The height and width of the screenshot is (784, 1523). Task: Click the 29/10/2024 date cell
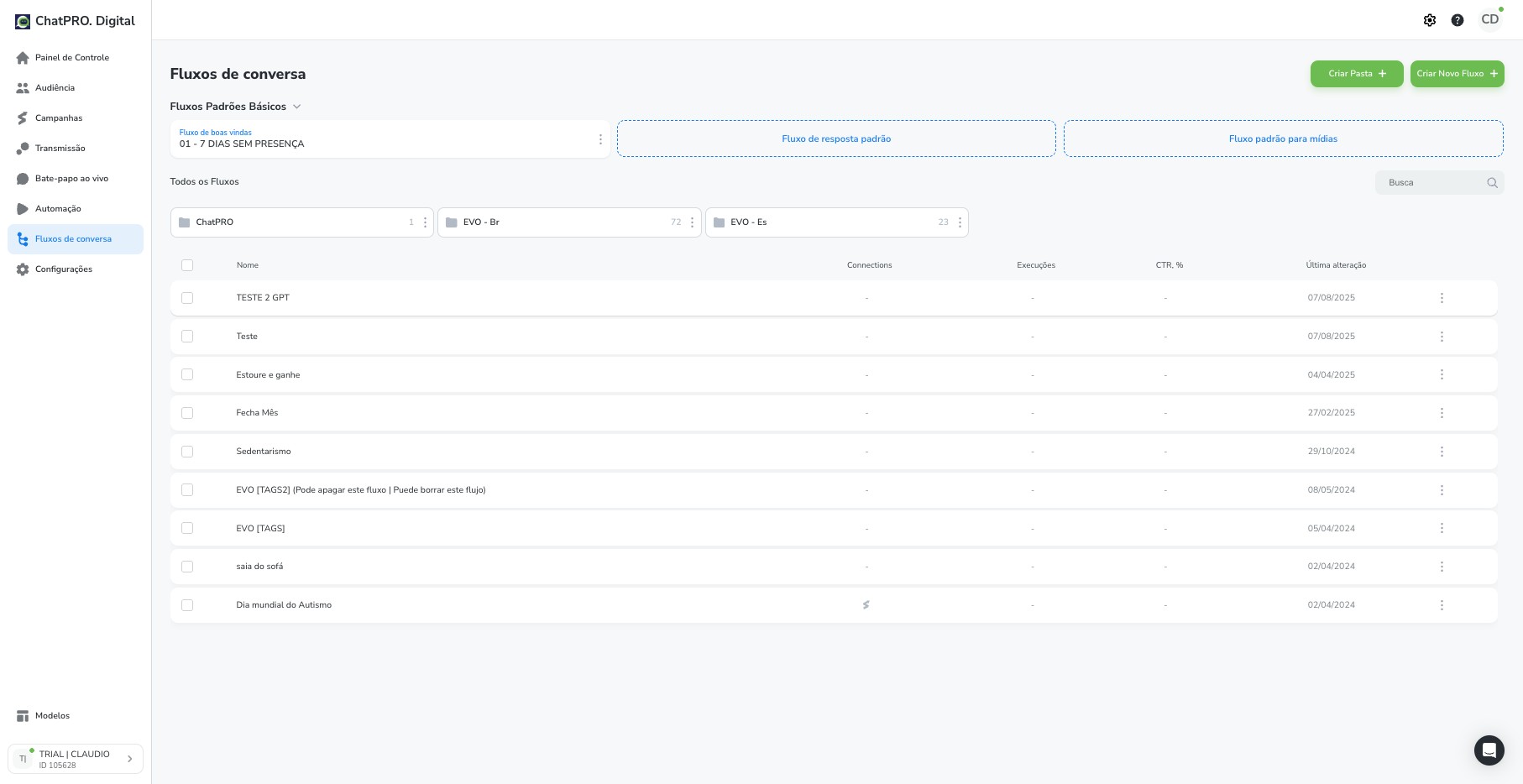pyautogui.click(x=1331, y=452)
